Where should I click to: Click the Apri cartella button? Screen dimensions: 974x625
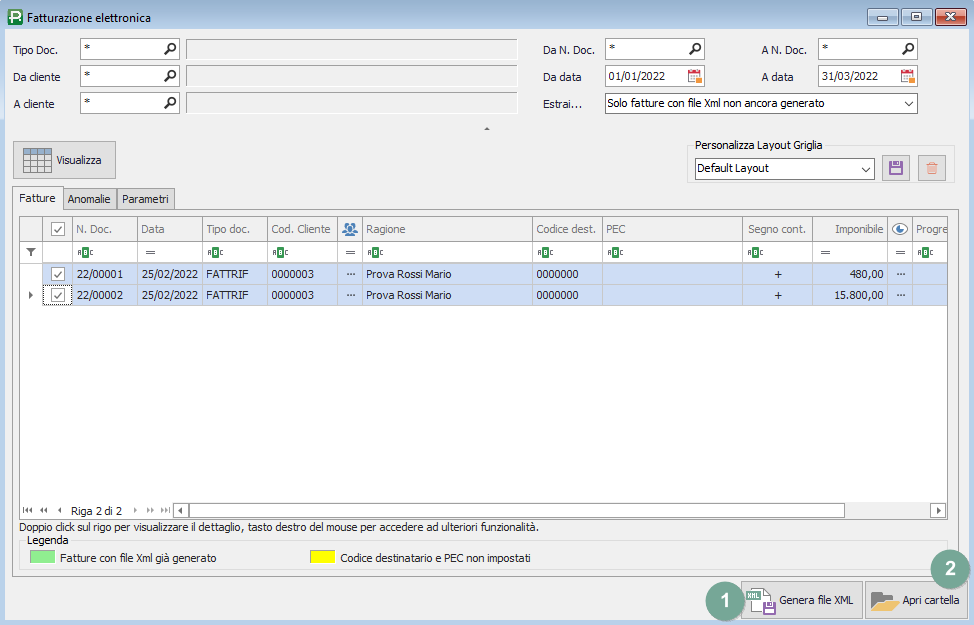click(916, 600)
